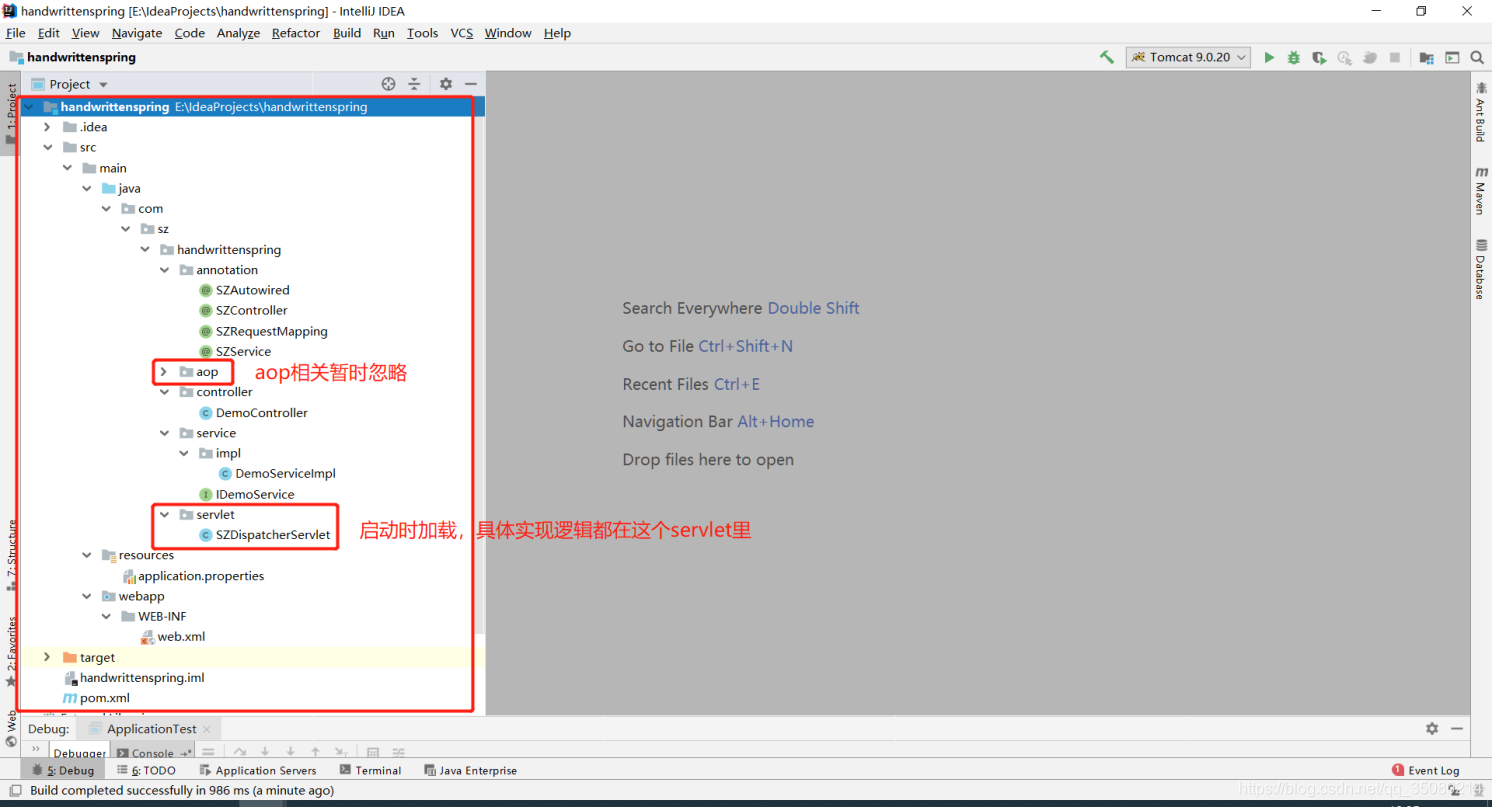Click the Run Anything window icon
Screen dimensions: 1492x807
[x=1452, y=57]
